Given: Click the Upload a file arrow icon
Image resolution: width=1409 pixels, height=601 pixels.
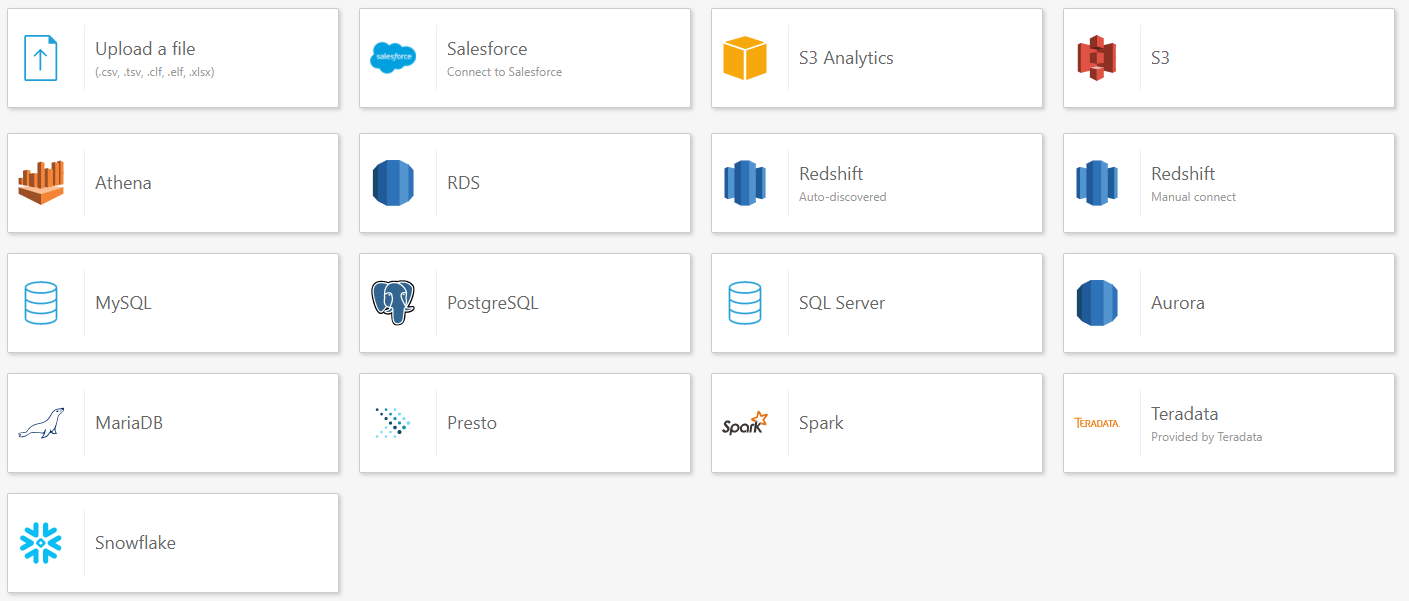Looking at the screenshot, I should 41,58.
